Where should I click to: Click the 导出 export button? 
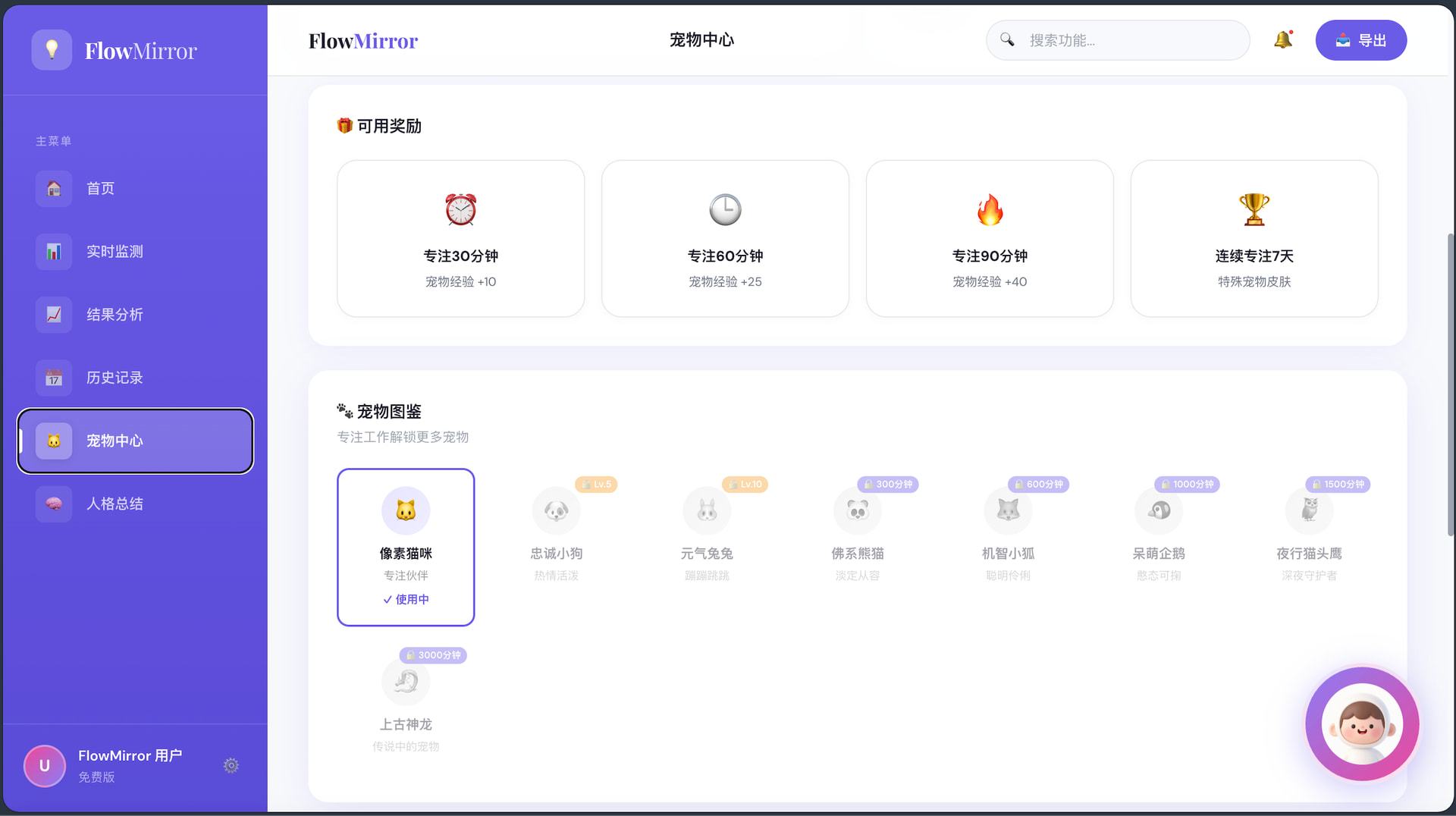pyautogui.click(x=1360, y=40)
